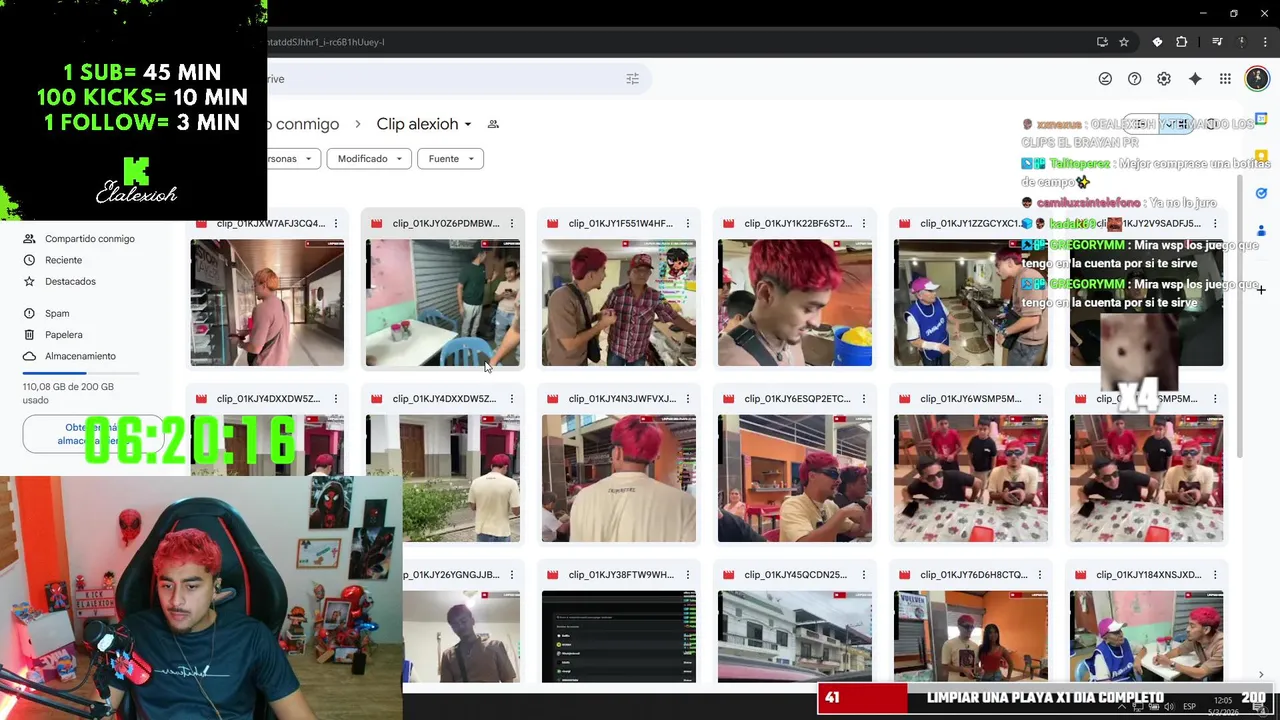Open thumbnail of clip_01KJY76D6H8CTQ

[971, 636]
